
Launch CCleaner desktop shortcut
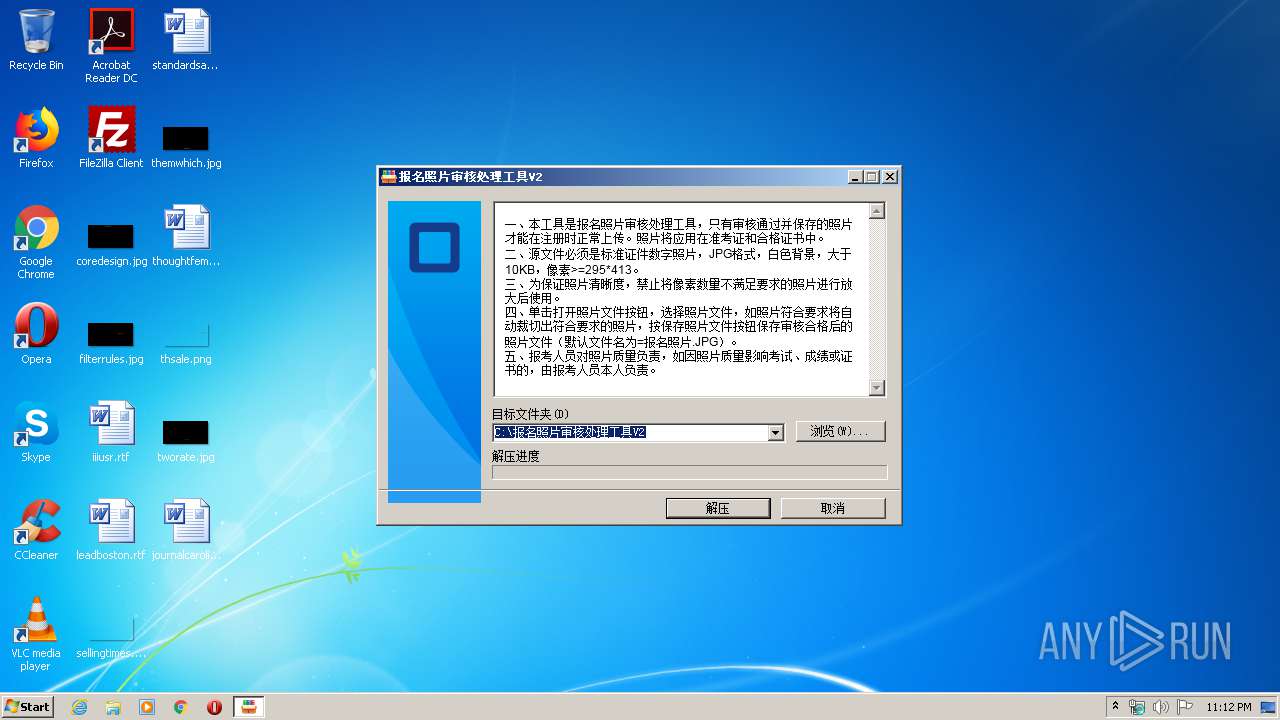click(x=36, y=530)
